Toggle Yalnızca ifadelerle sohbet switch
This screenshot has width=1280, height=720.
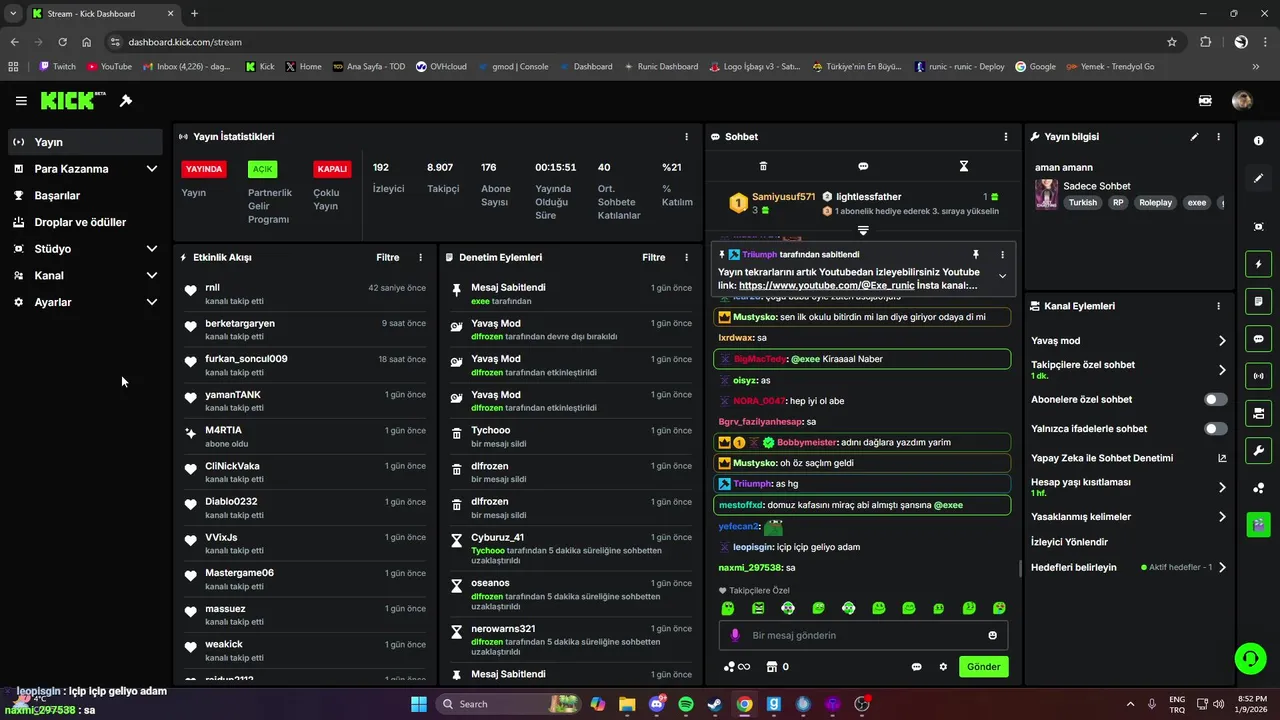coord(1215,429)
